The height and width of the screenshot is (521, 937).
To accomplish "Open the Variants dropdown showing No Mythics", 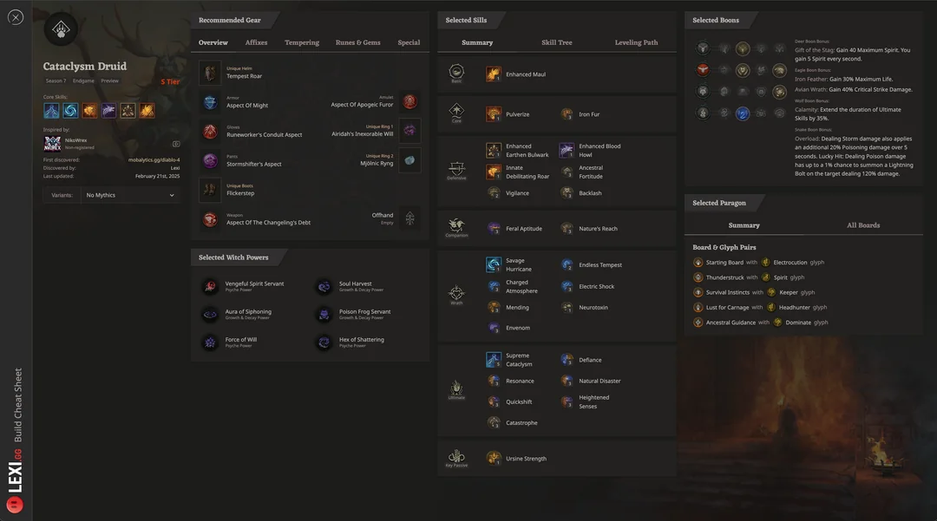I will pyautogui.click(x=130, y=195).
